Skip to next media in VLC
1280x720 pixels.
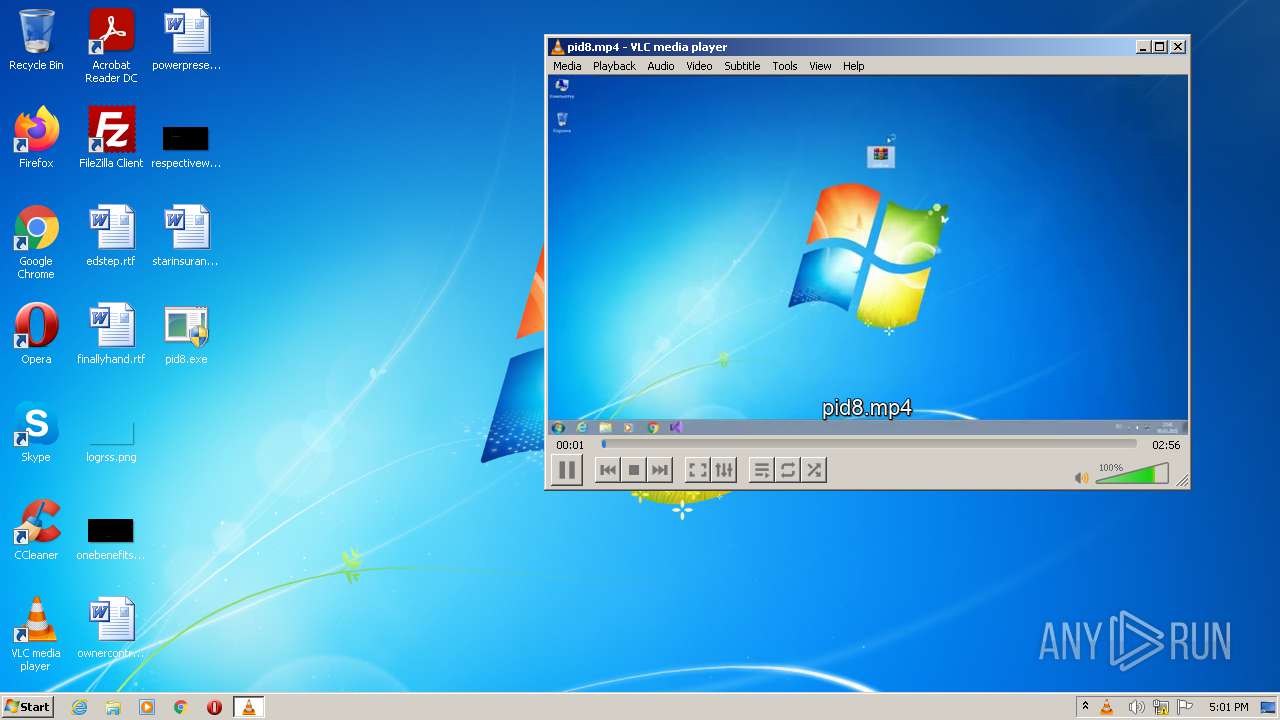click(659, 470)
